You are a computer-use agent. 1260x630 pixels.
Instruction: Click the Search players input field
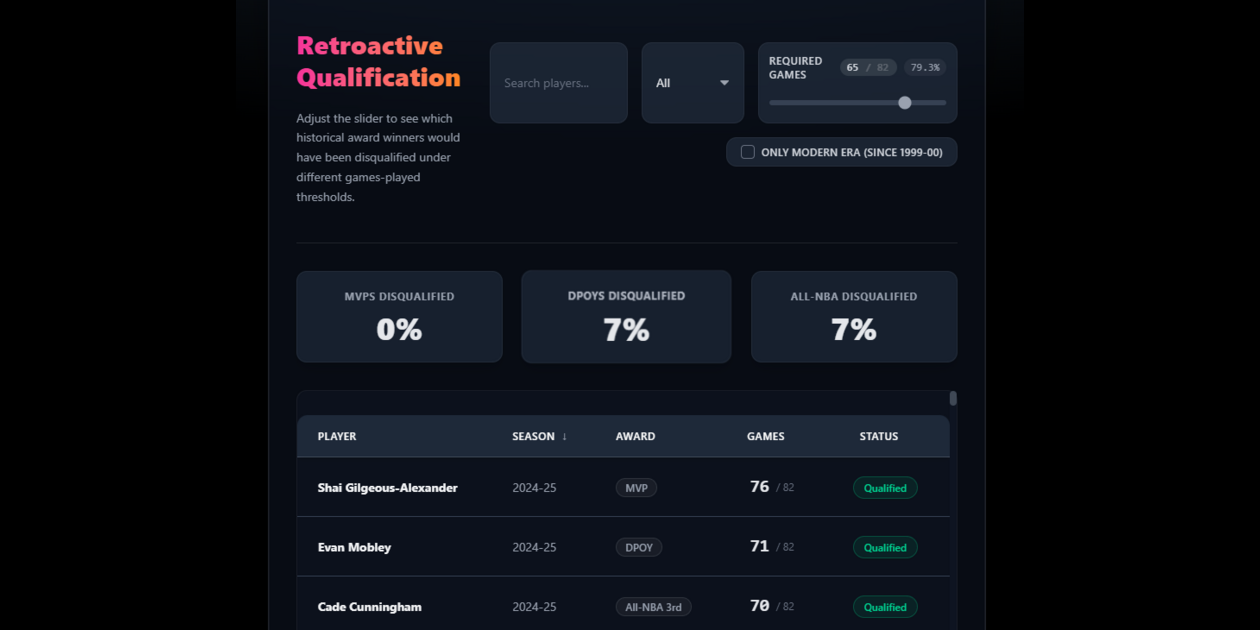(558, 83)
